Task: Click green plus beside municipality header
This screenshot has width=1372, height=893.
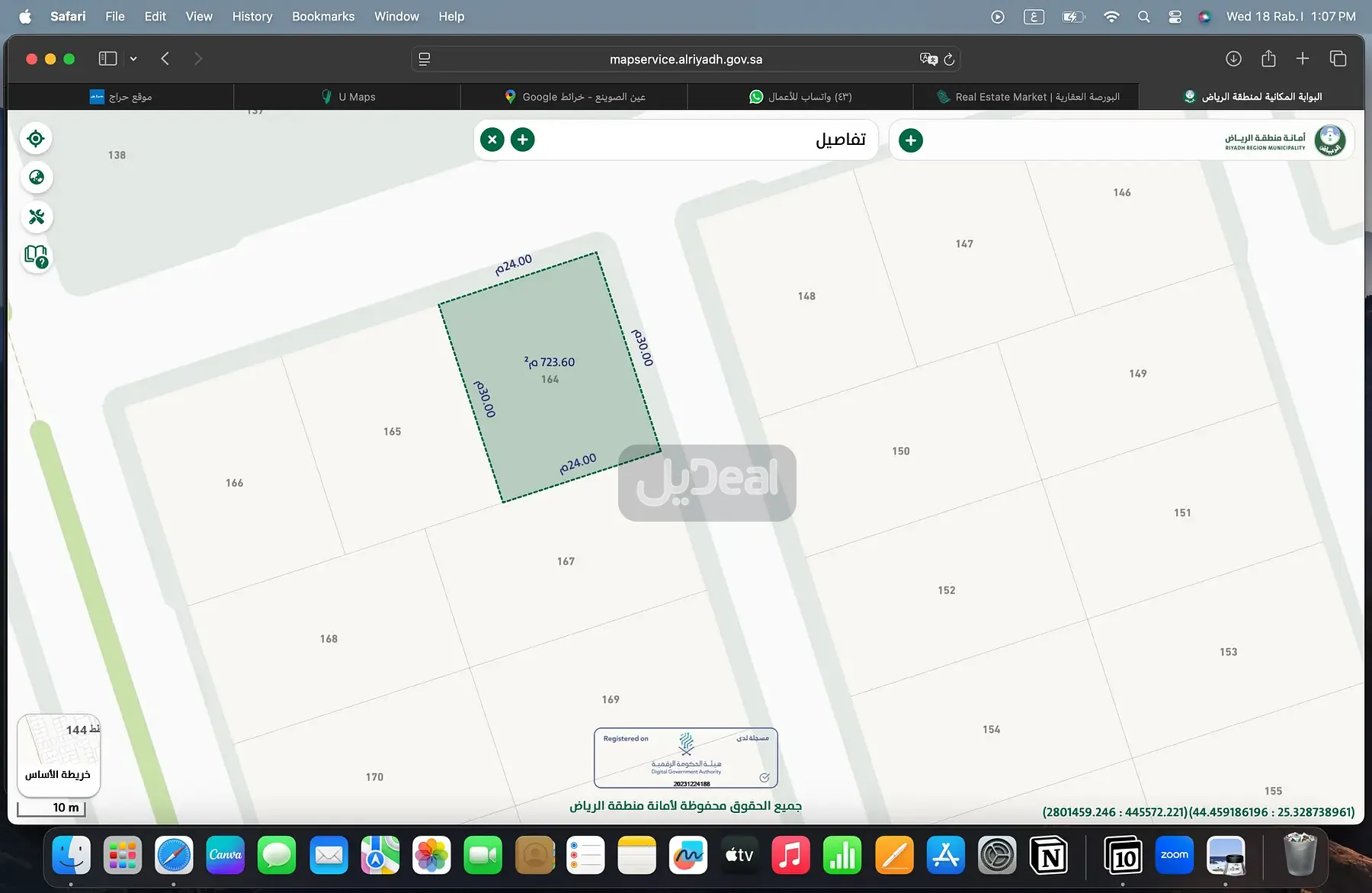Action: pyautogui.click(x=910, y=140)
